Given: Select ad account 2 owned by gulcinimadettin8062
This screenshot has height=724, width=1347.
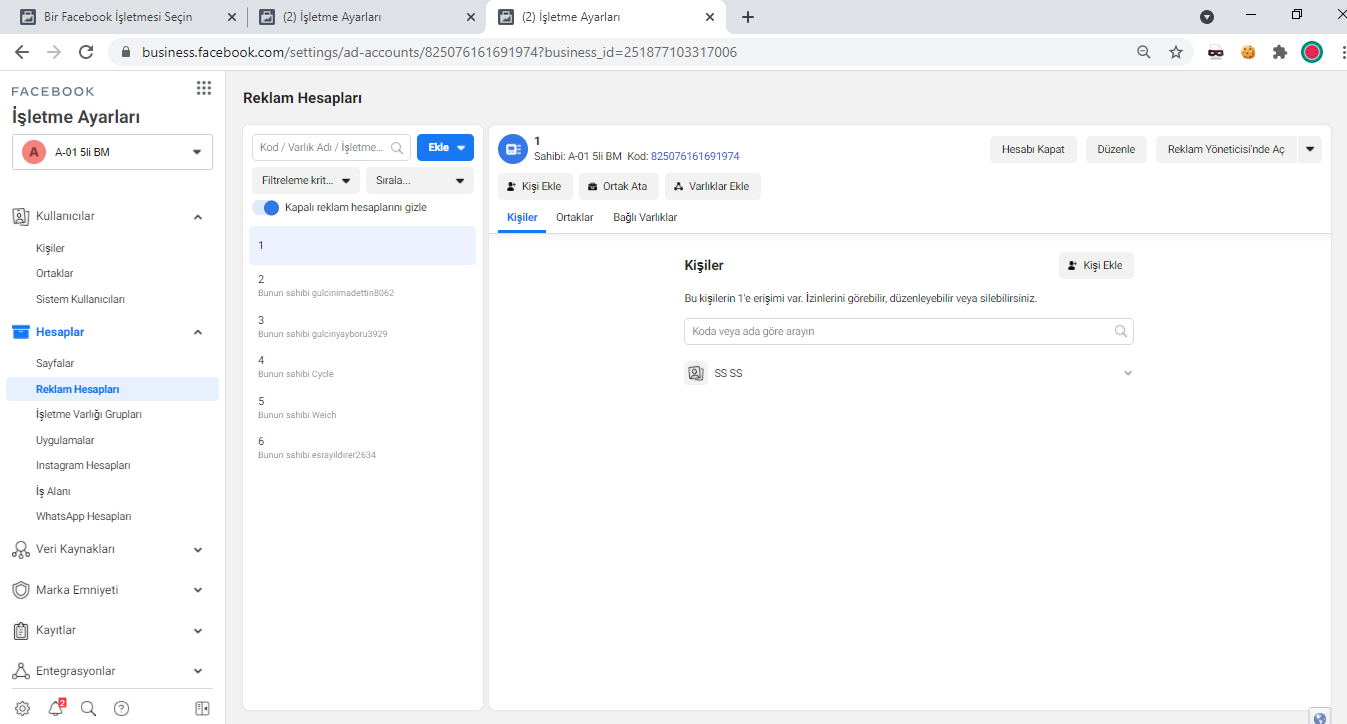Looking at the screenshot, I should 362,285.
